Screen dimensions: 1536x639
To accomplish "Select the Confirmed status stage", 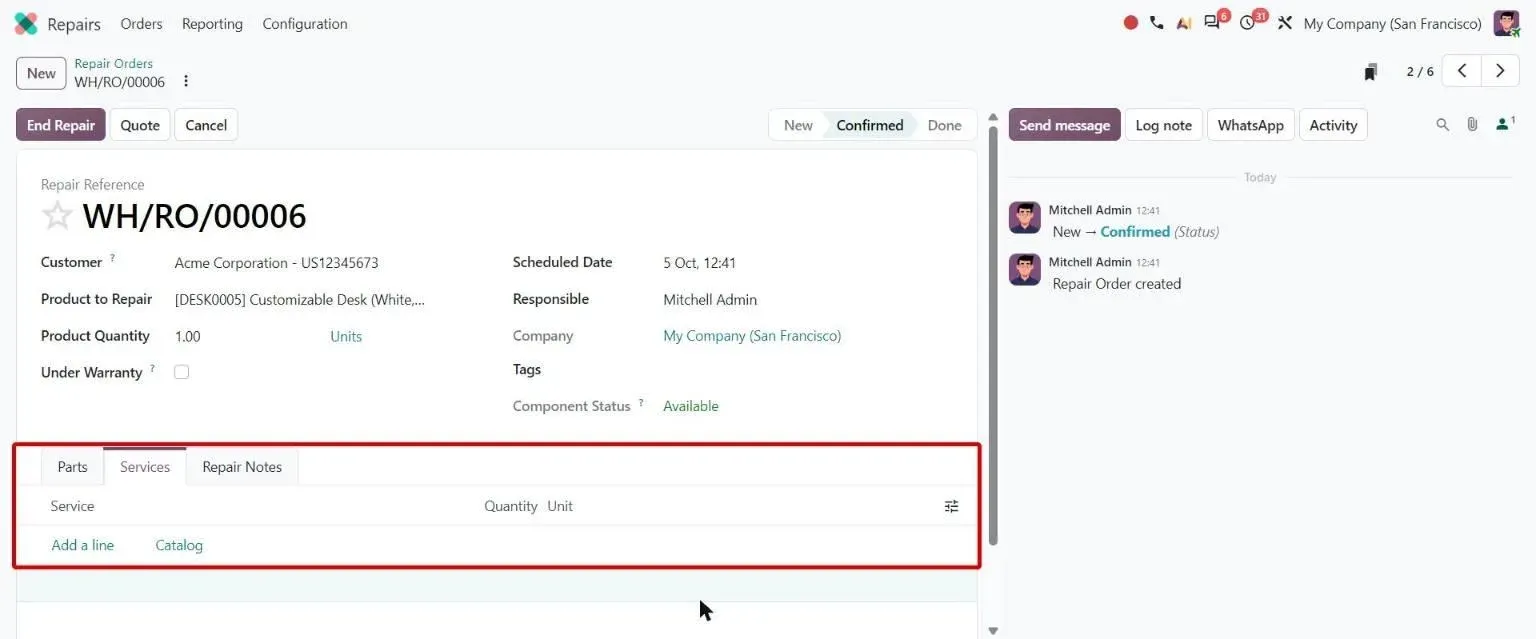I will point(870,125).
